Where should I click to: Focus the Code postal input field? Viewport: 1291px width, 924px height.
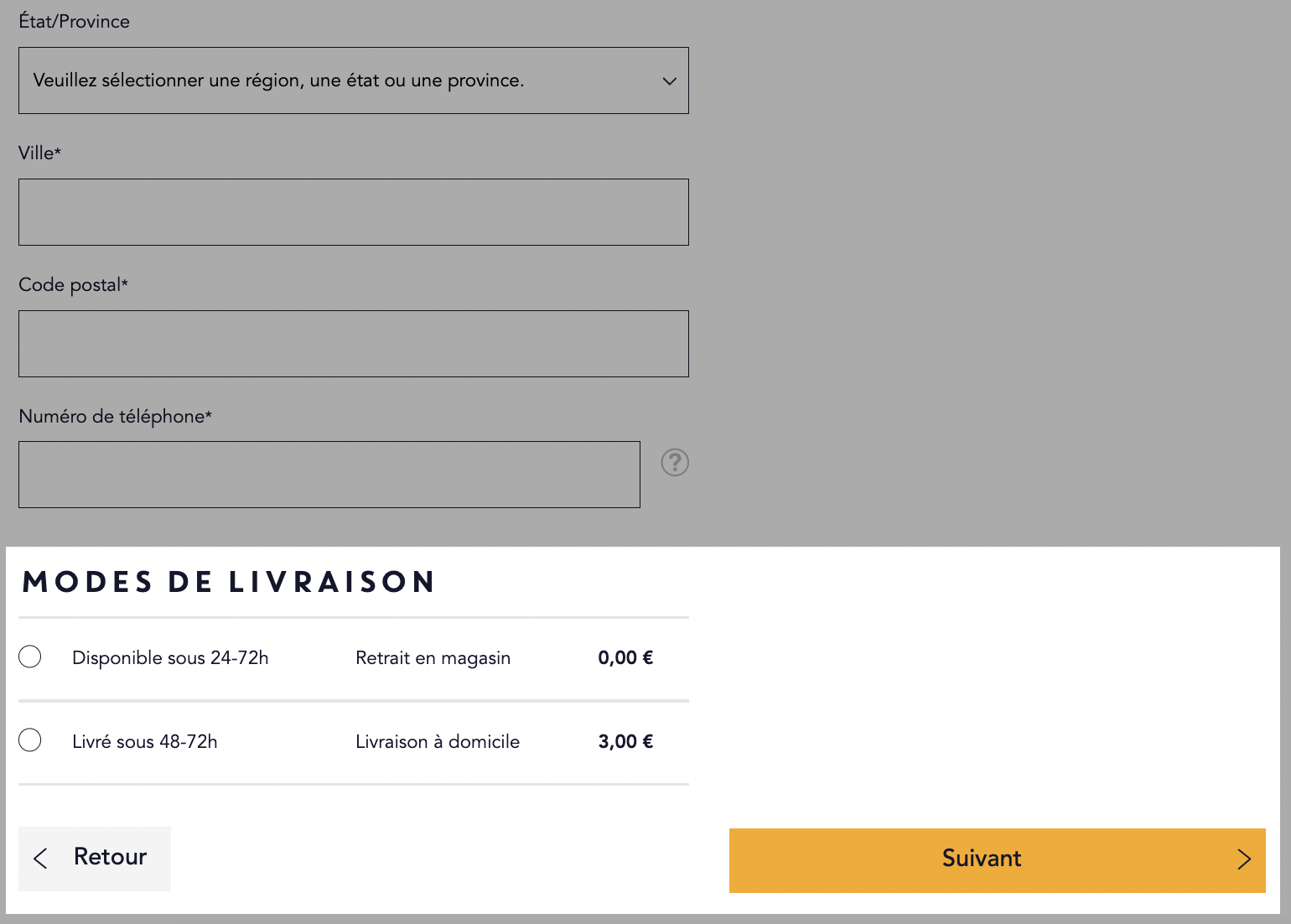[x=354, y=344]
